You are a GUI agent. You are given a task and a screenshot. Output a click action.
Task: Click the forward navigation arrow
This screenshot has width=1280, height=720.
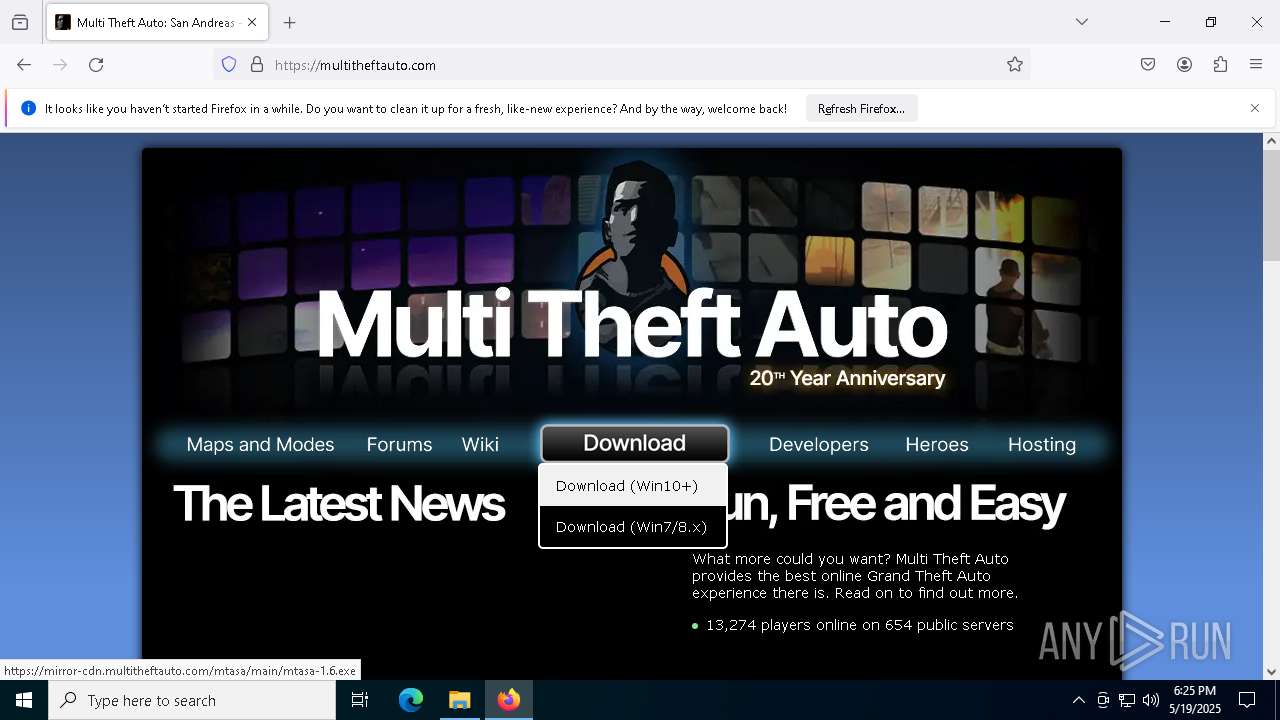coord(60,65)
